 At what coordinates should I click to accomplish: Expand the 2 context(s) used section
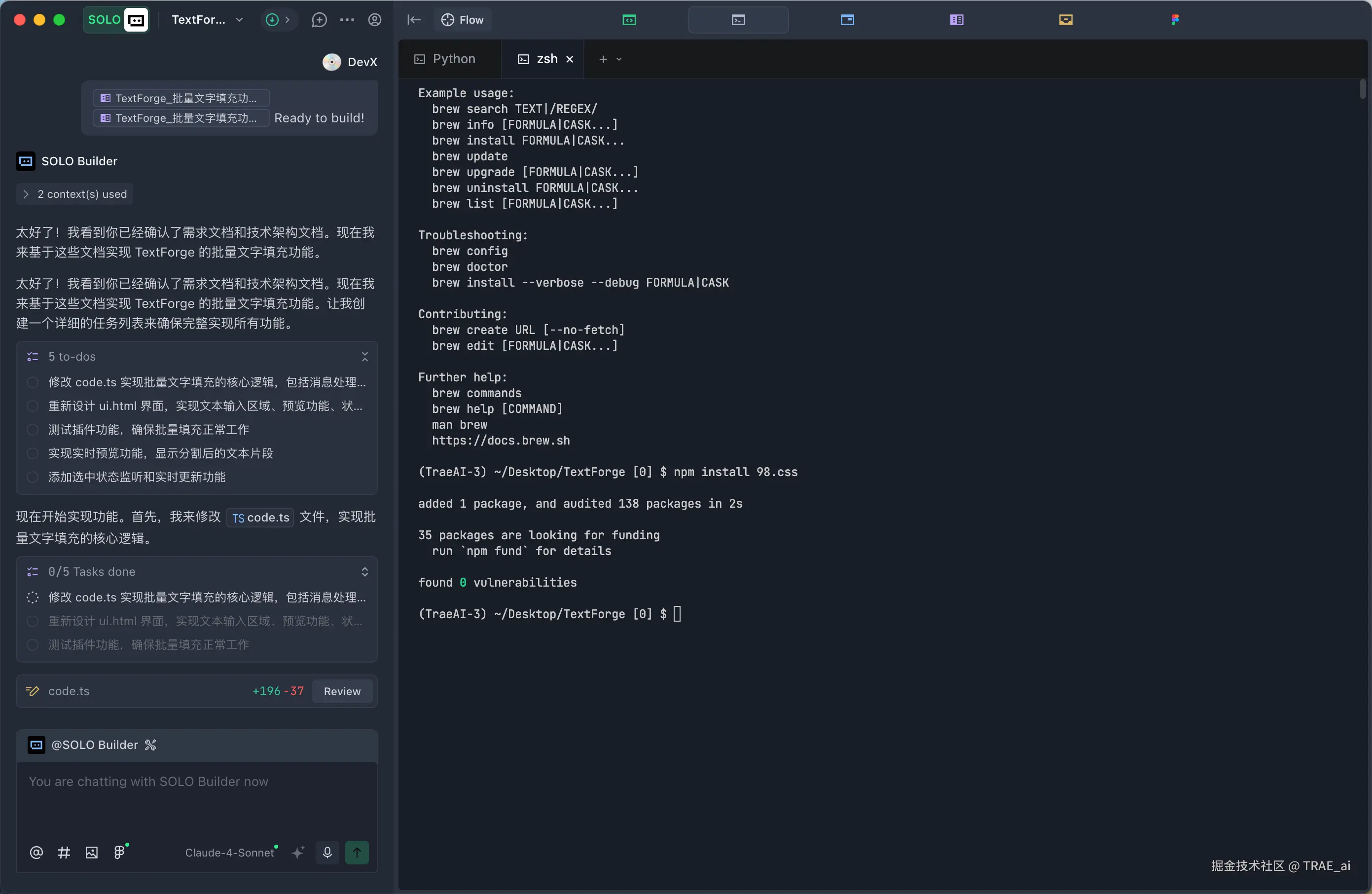coord(75,194)
